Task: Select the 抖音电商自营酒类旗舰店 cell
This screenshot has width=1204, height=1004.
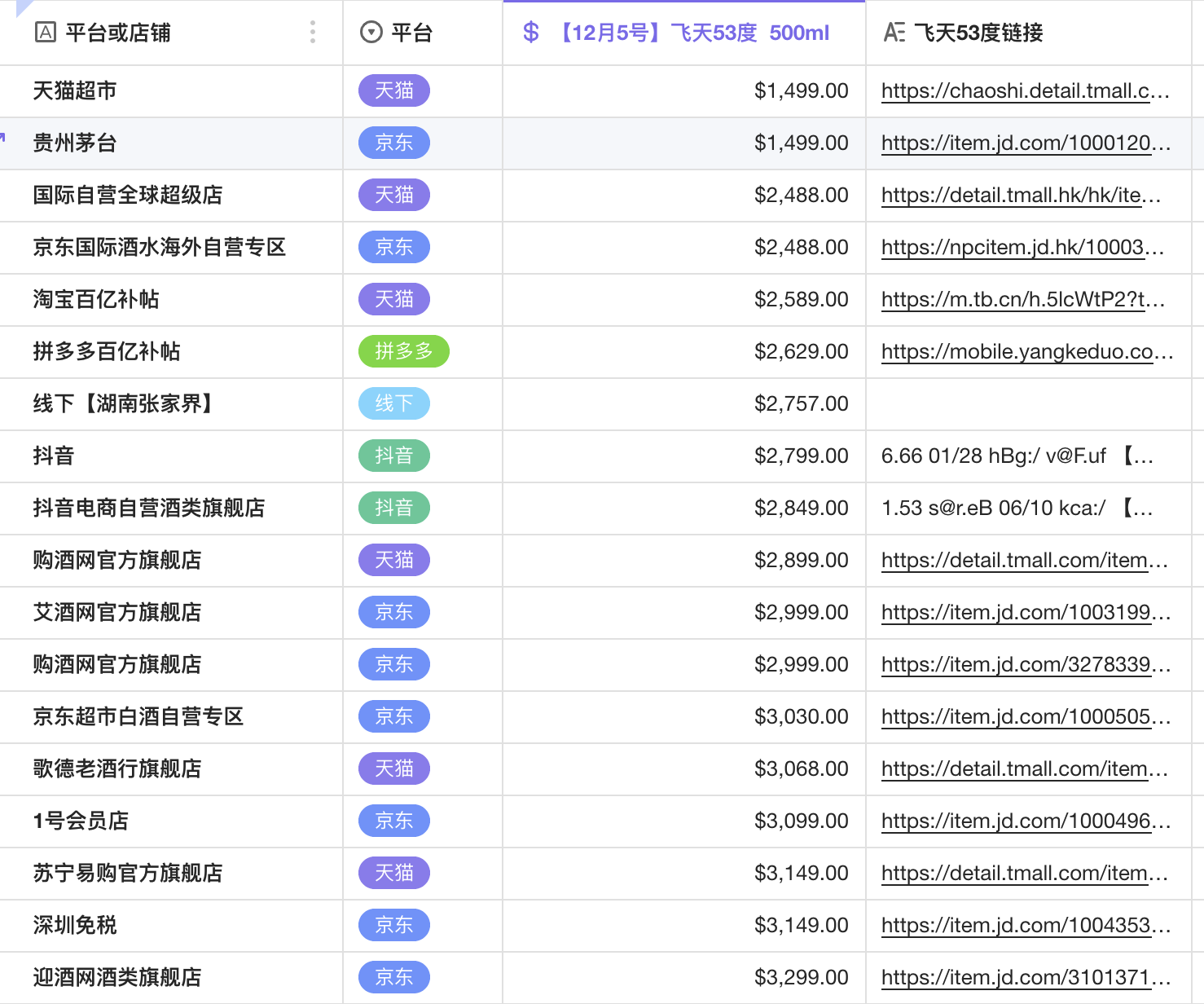Action: click(x=171, y=509)
